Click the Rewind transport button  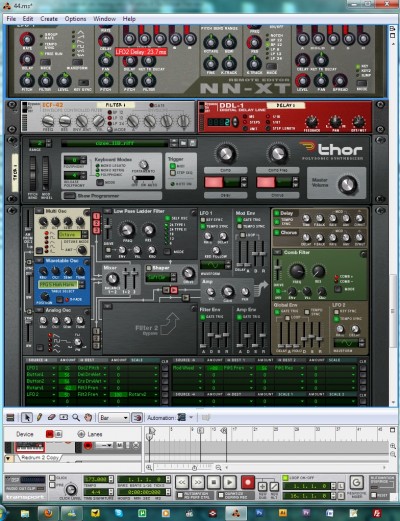point(182,482)
